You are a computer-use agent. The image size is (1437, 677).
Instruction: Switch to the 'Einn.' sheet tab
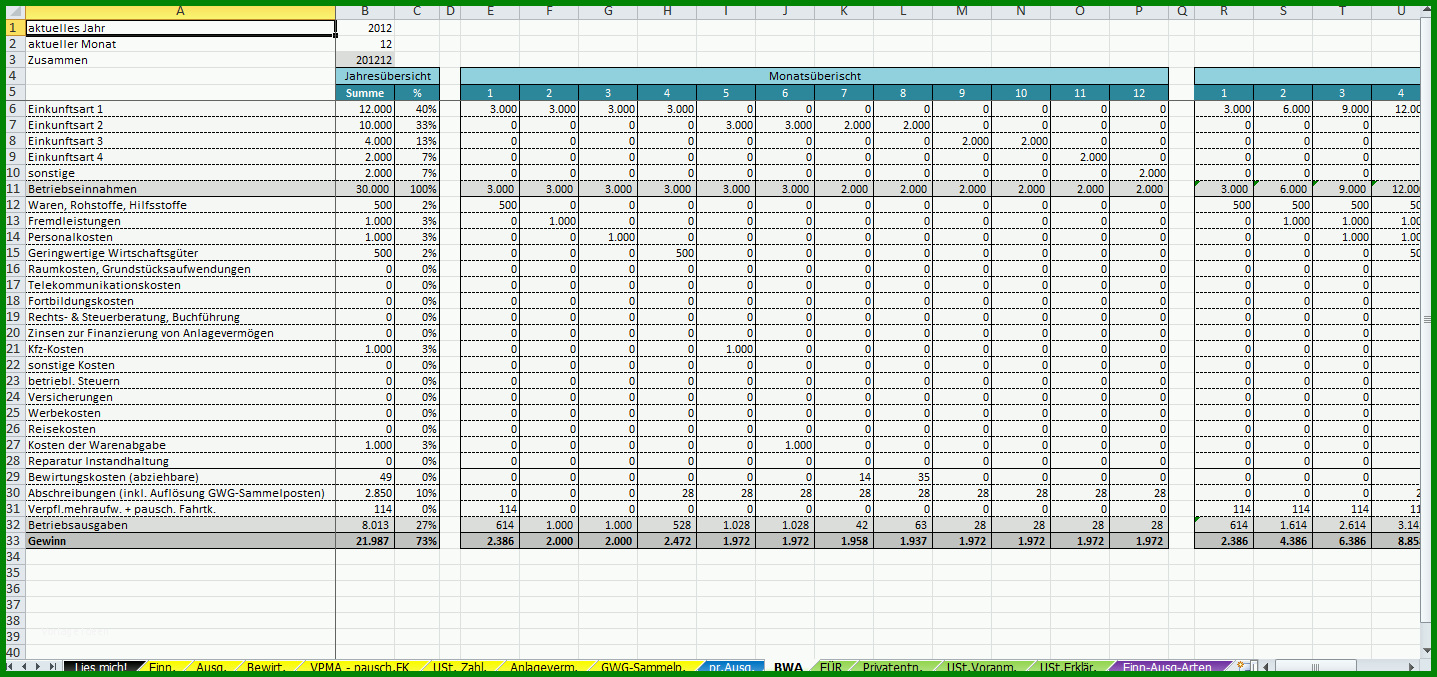[162, 667]
